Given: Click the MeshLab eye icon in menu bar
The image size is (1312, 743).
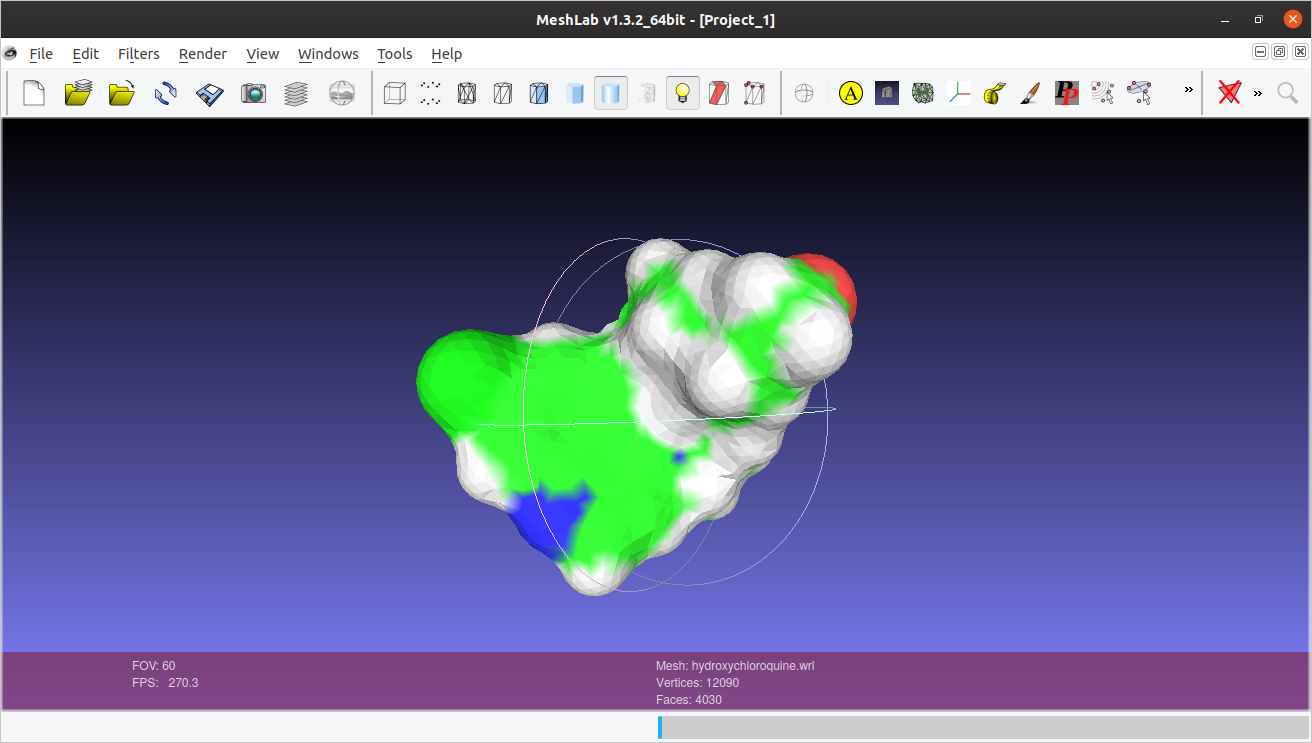Looking at the screenshot, I should [10, 53].
